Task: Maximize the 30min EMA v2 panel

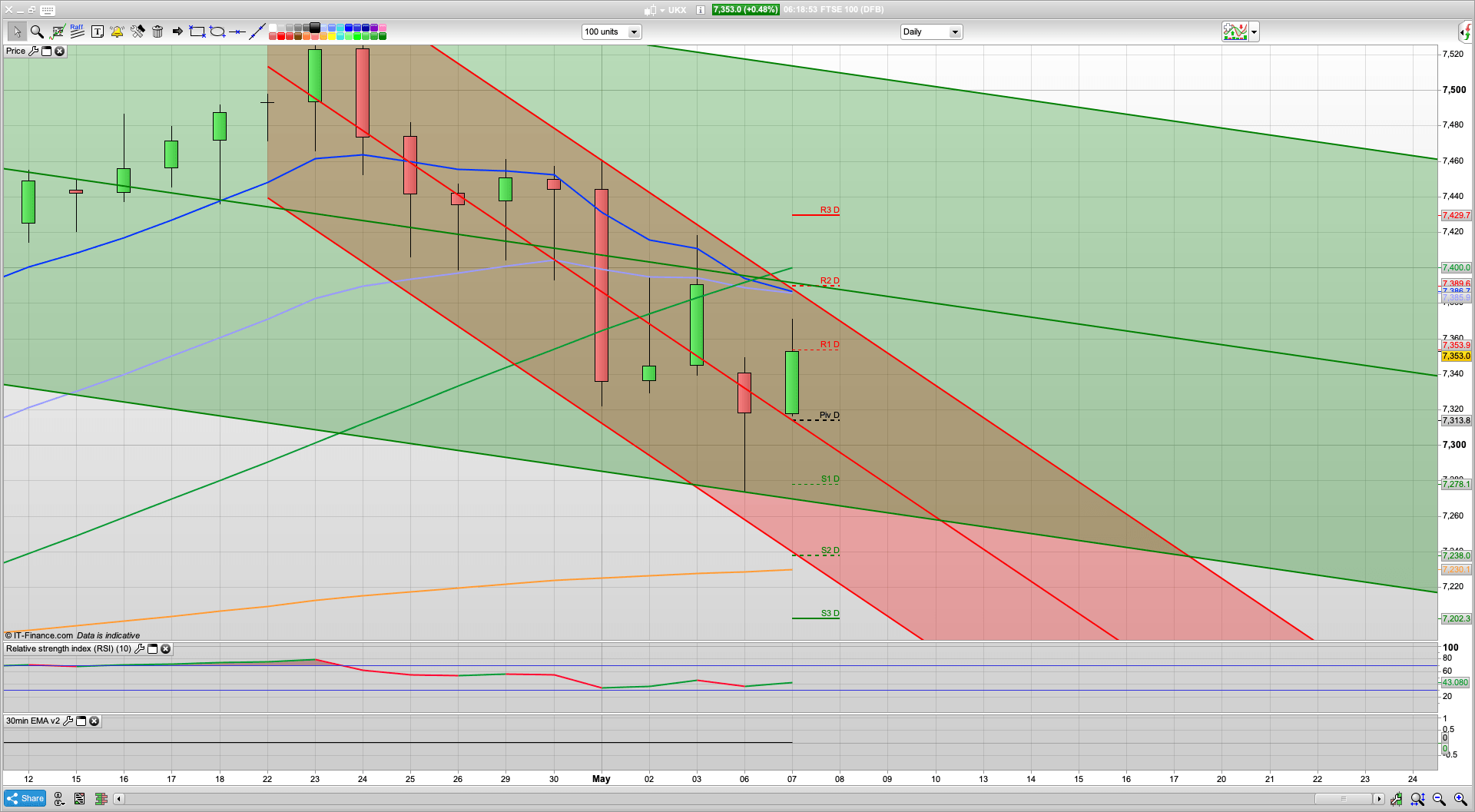Action: point(81,721)
